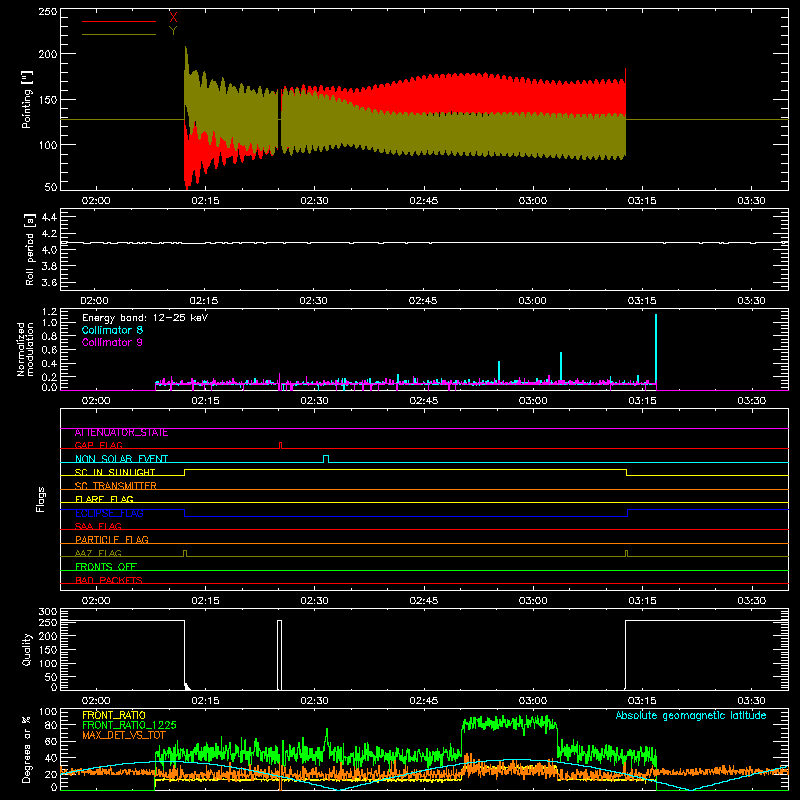The width and height of the screenshot is (800, 800).
Task: Click the 0.4 tick on Normalized modulation axis
Action: 49,364
